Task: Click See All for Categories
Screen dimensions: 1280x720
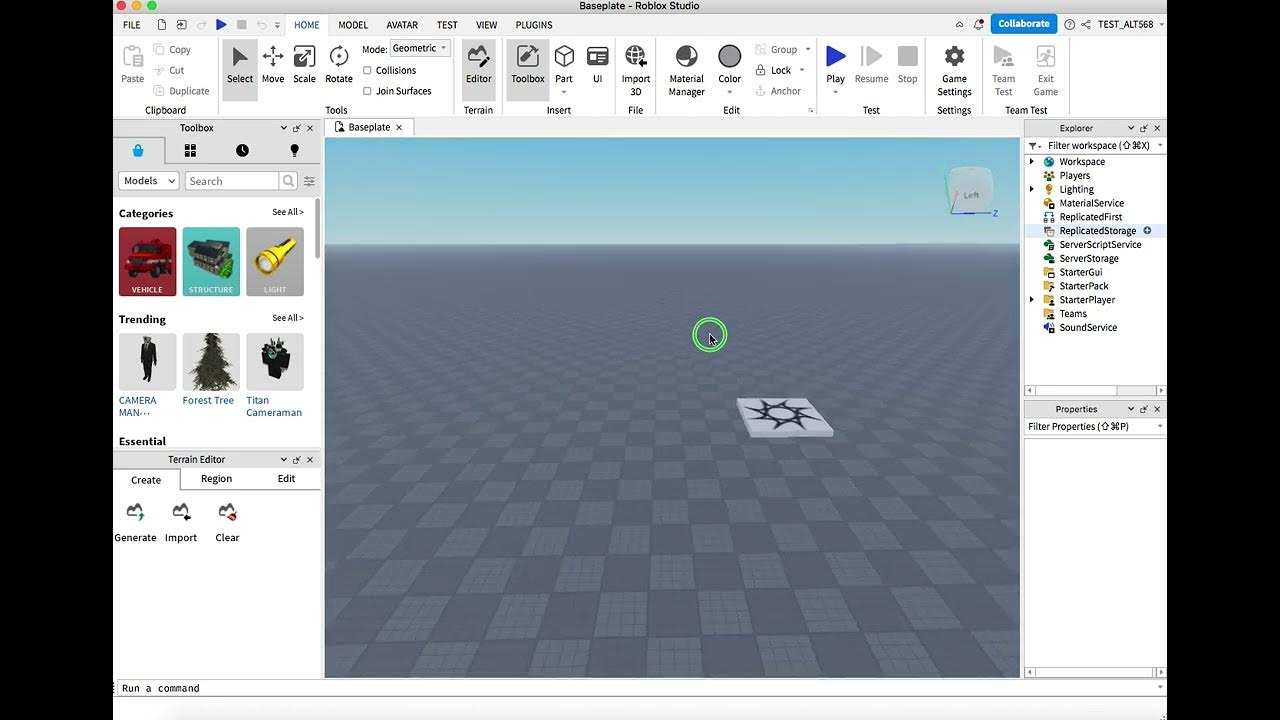Action: [x=288, y=212]
